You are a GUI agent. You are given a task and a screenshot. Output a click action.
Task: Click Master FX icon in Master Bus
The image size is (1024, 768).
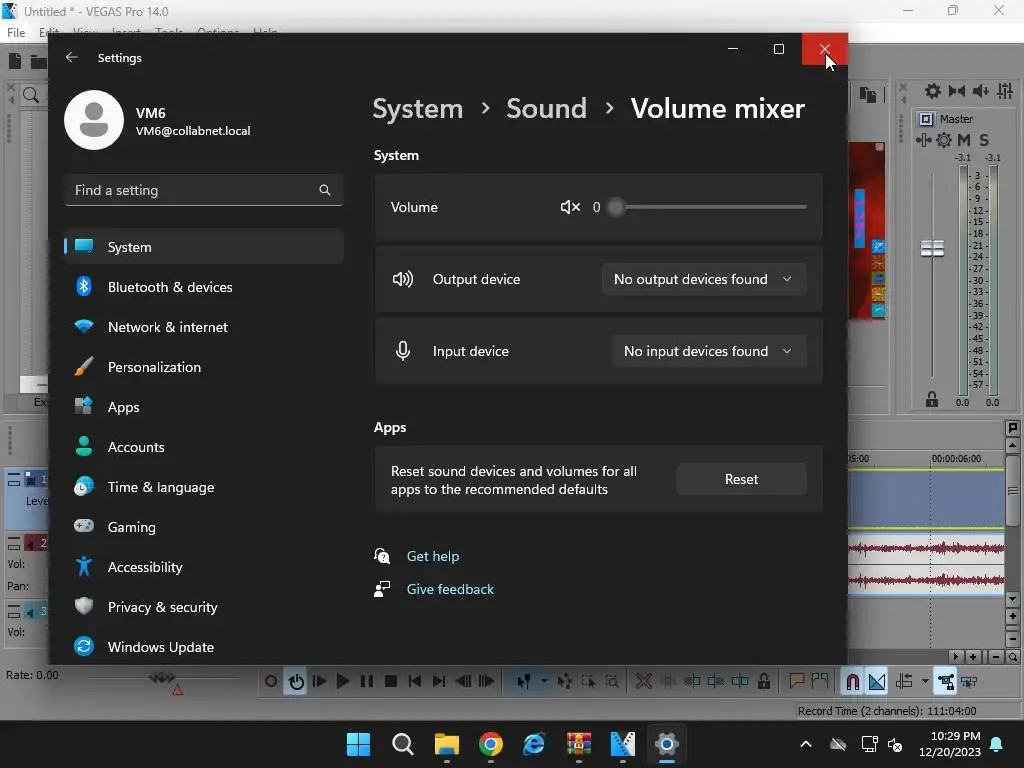pos(923,140)
